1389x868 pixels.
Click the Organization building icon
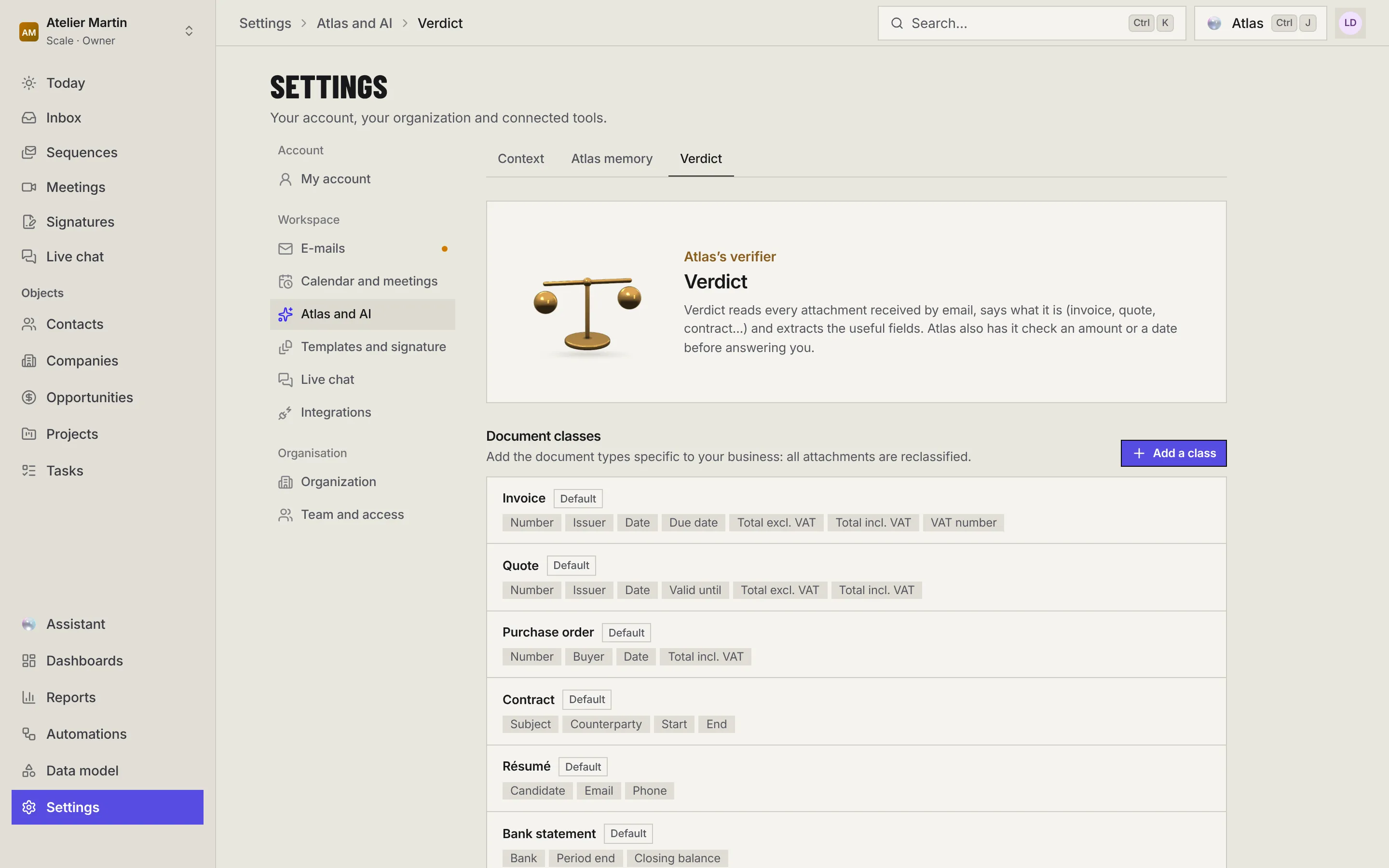tap(285, 482)
